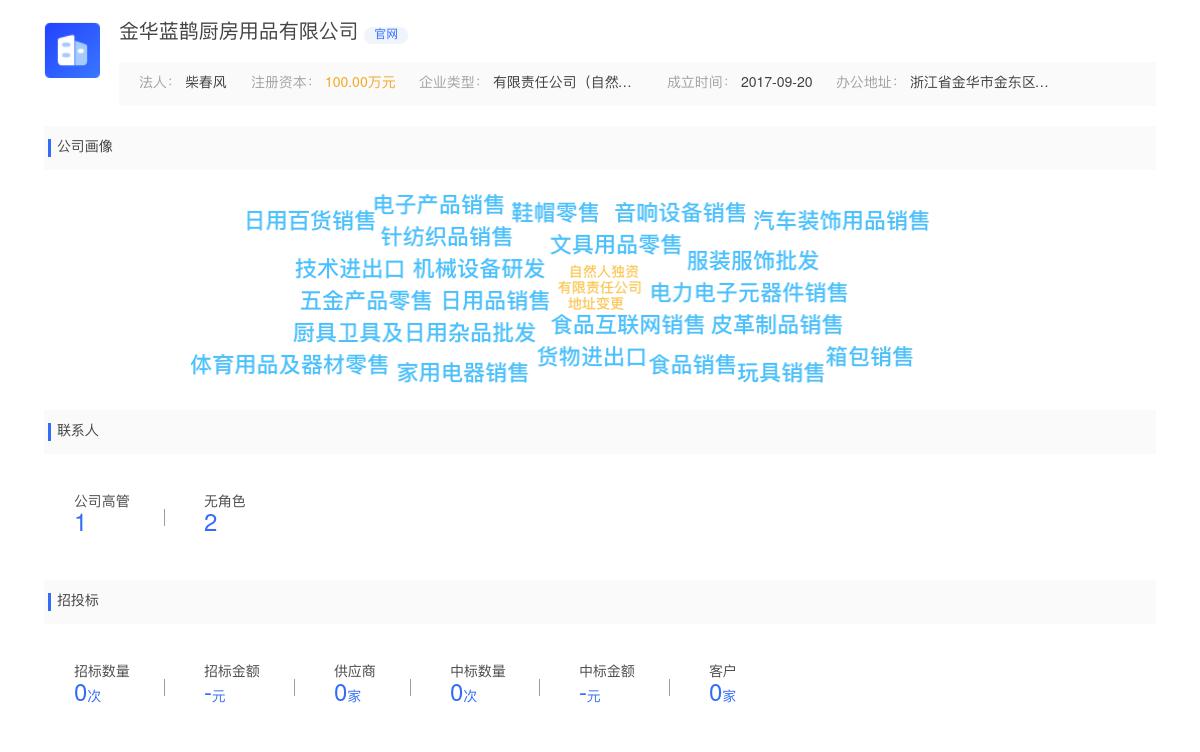
Task: Click the 中标金额 value
Action: pos(590,694)
